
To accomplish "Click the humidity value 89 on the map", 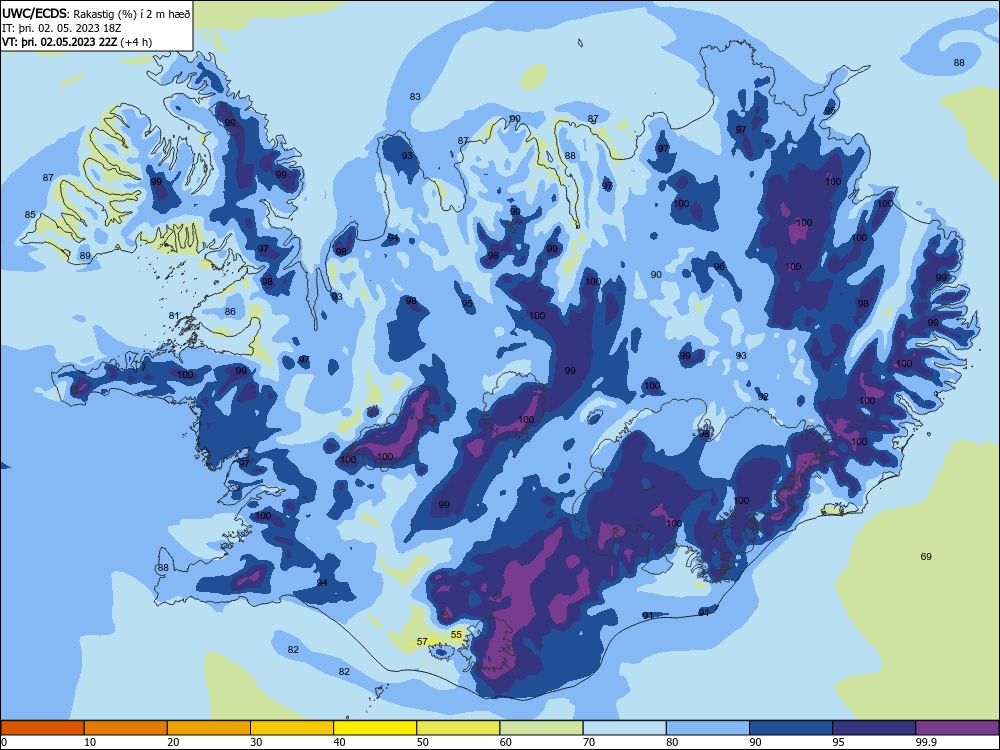I will click(x=85, y=256).
